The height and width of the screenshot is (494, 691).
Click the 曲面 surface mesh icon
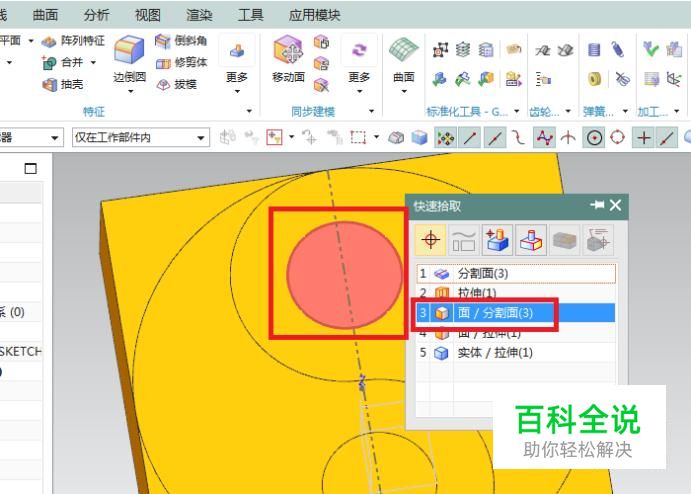[403, 50]
